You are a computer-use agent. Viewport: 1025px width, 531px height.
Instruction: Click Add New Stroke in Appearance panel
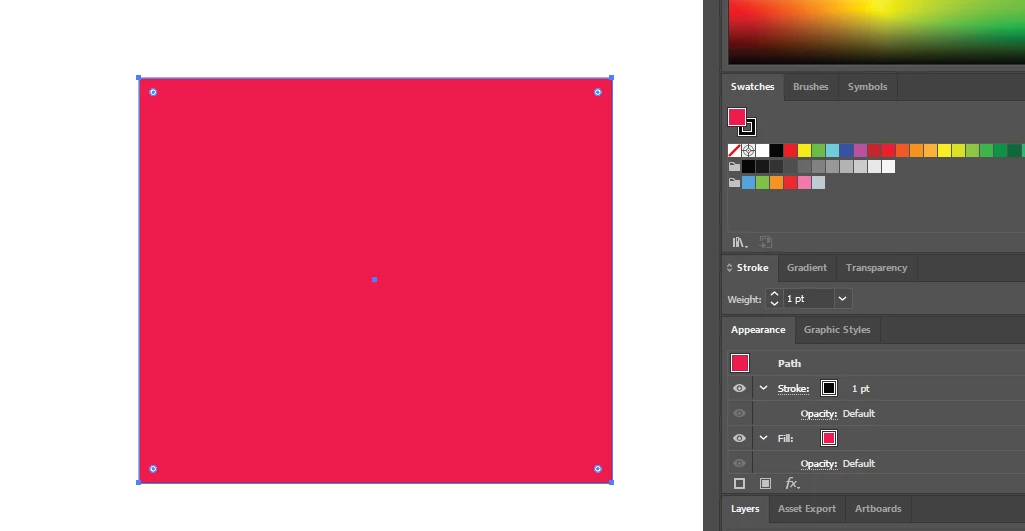739,483
